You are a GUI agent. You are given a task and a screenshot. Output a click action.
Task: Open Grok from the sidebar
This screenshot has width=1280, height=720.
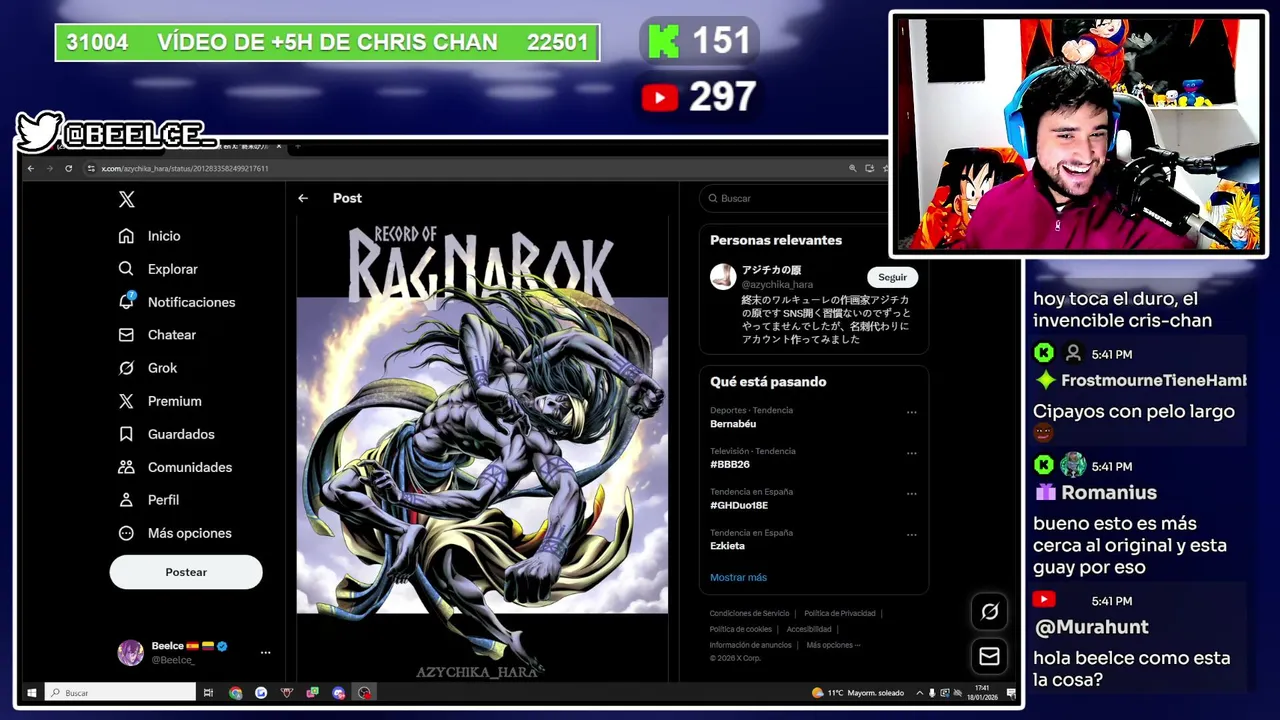pos(148,368)
